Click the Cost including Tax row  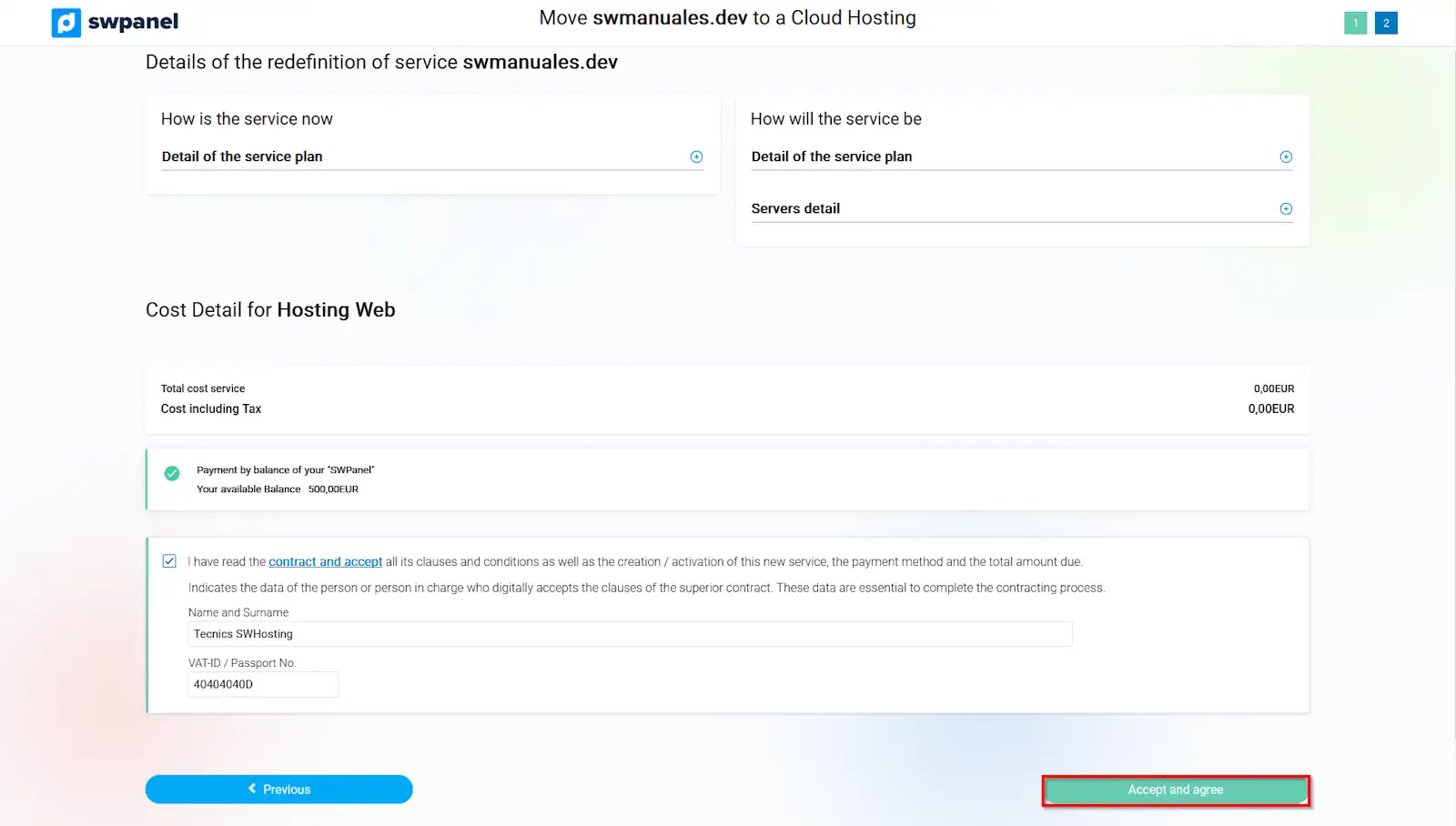[x=727, y=409]
